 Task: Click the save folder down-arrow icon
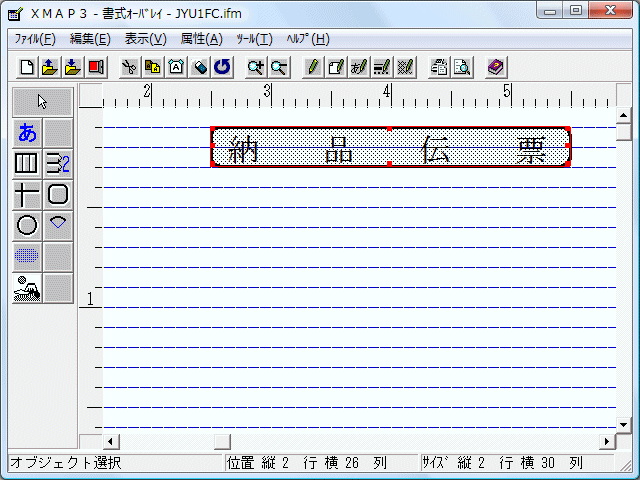pyautogui.click(x=72, y=67)
